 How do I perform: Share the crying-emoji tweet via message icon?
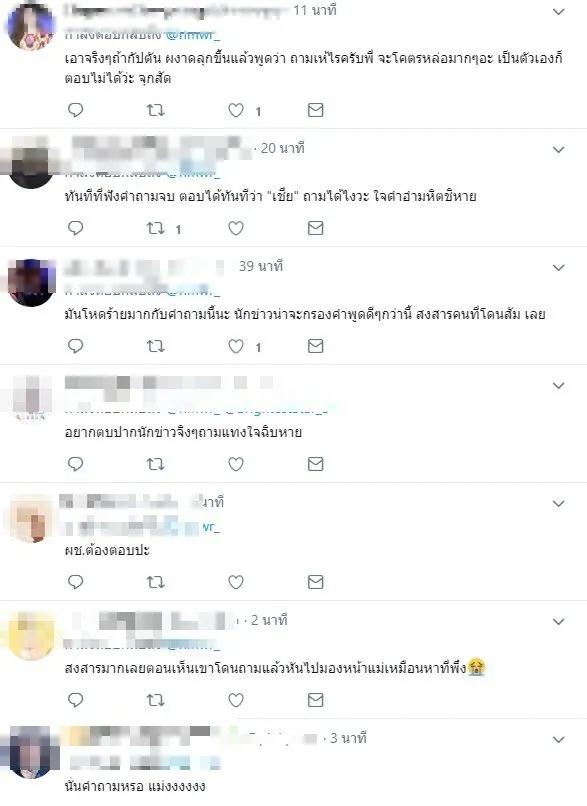[x=315, y=700]
